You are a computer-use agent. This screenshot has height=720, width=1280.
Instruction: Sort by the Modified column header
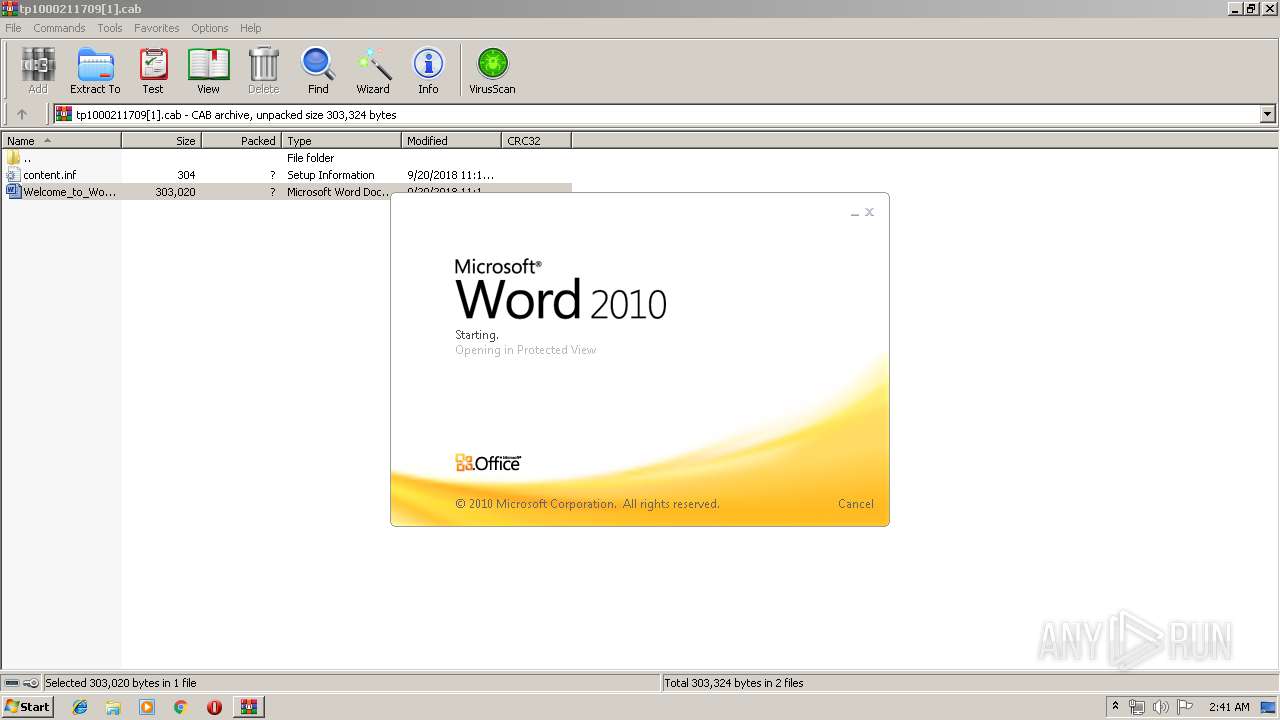451,141
